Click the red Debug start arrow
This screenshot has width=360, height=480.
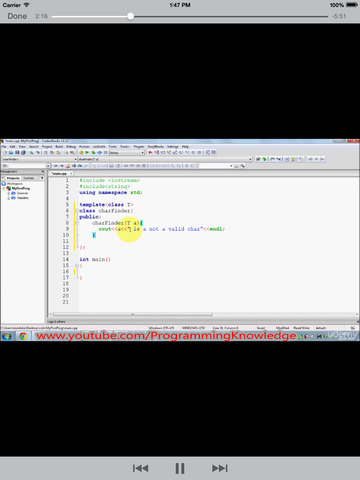[150, 152]
